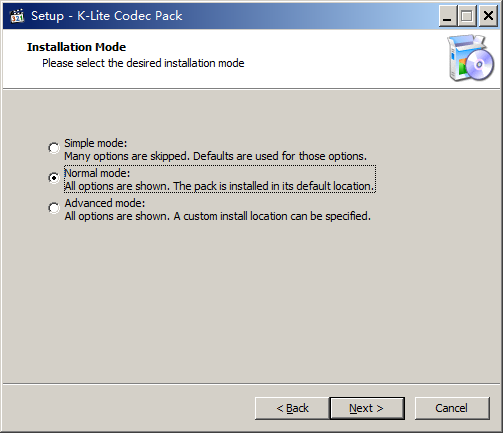Select the Normal mode radio button
This screenshot has height=433, width=503.
click(54, 178)
